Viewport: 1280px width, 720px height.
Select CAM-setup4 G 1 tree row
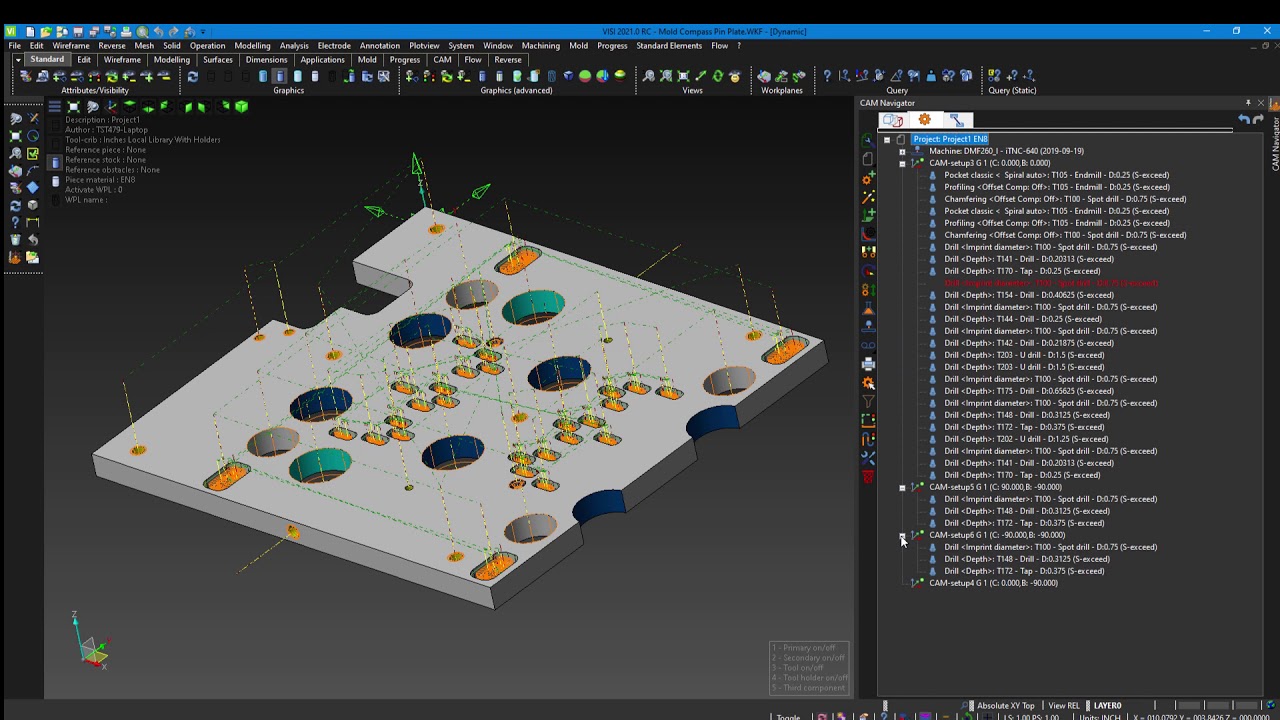coord(993,583)
